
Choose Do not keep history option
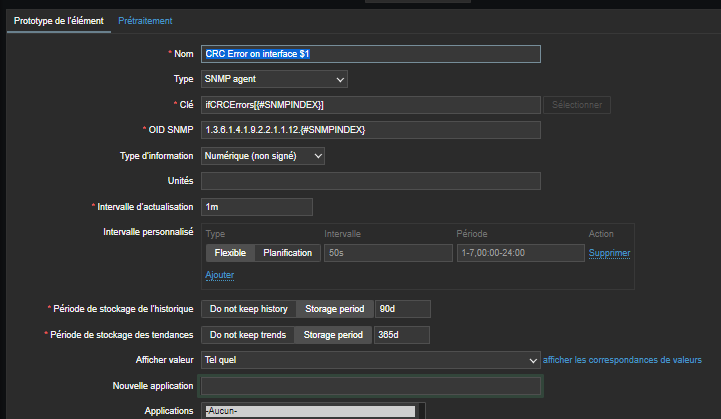(x=246, y=309)
